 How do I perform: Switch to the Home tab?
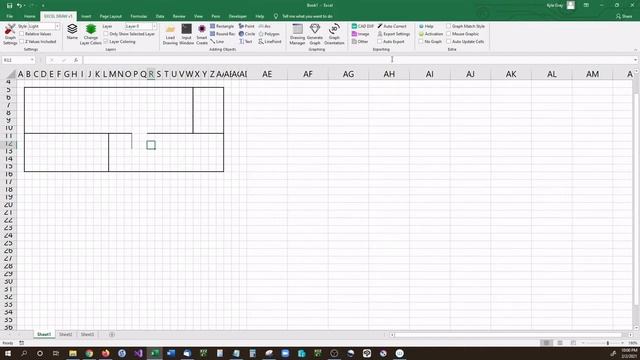coord(29,16)
